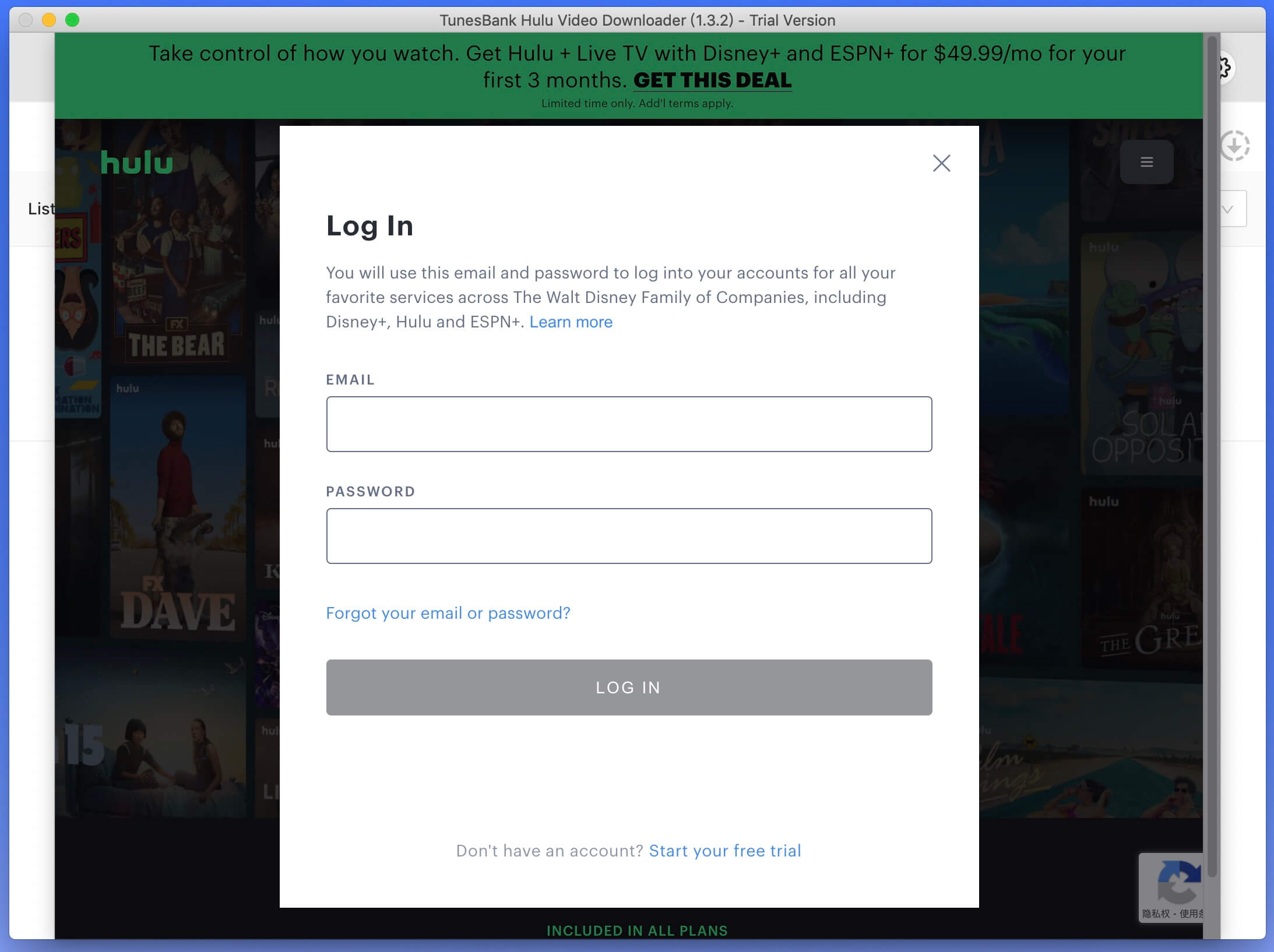
Task: Click the reCAPTCHA badge
Action: click(1171, 887)
